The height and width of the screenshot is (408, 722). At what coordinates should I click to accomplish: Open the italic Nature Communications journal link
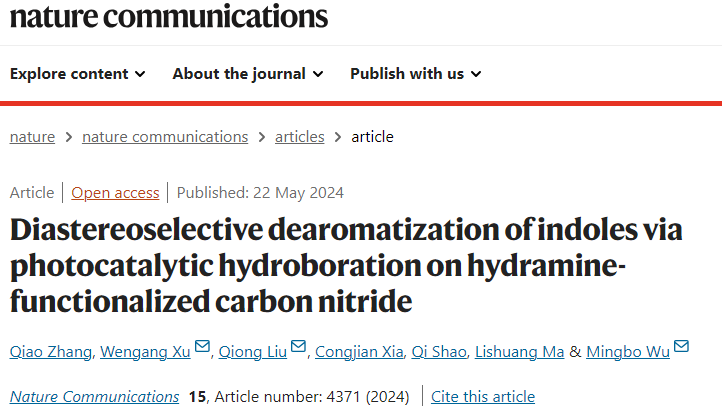tap(94, 396)
